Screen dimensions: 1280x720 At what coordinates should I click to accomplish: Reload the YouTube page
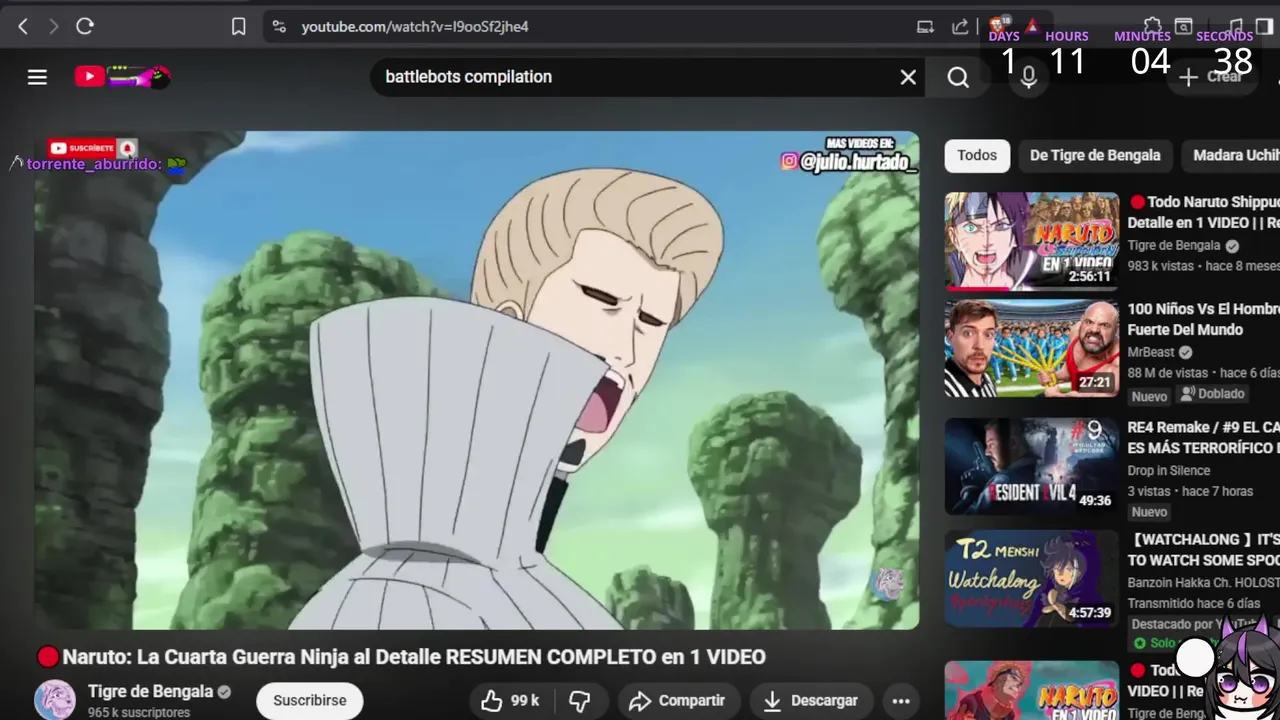[85, 27]
